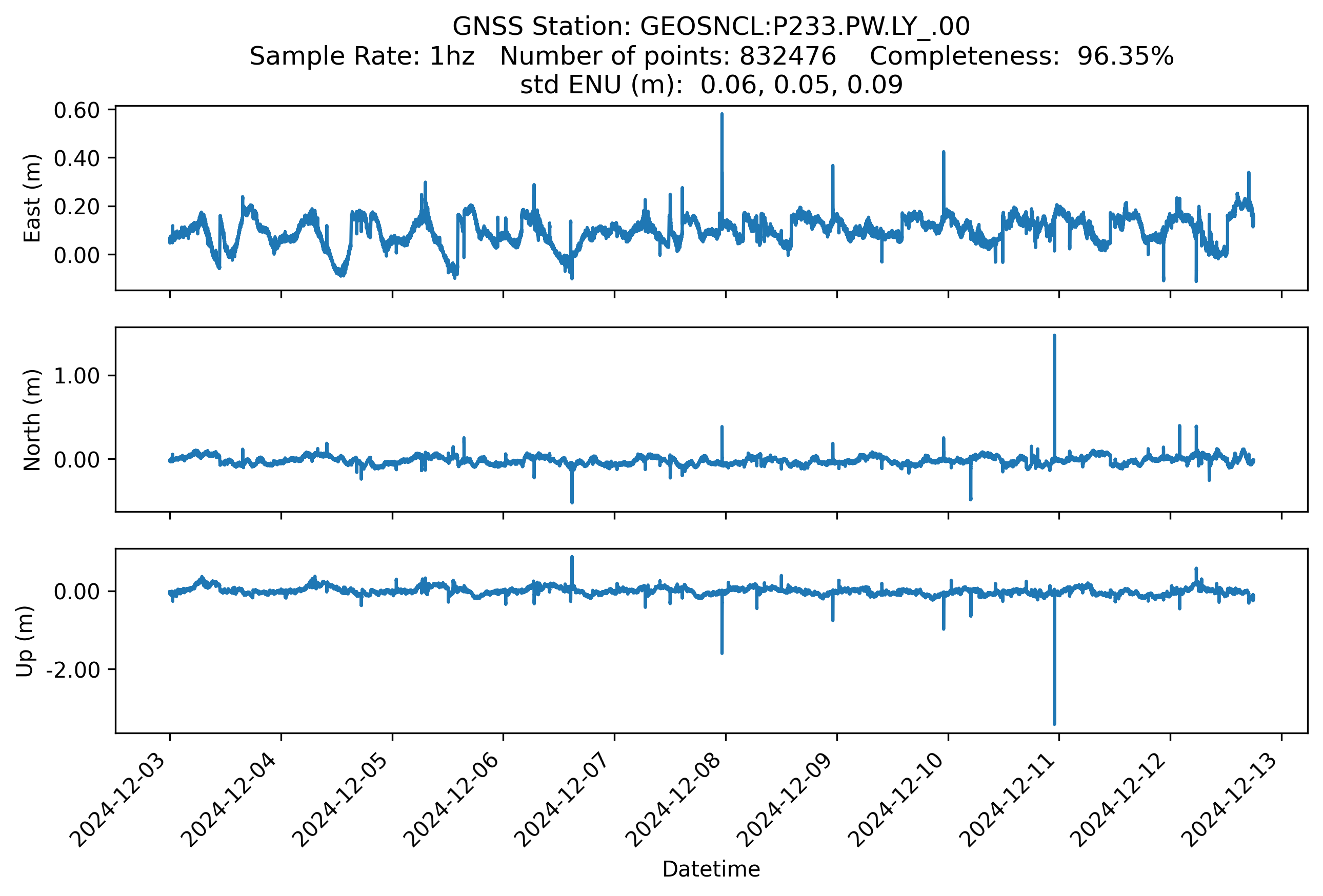This screenshot has height=896, width=1323.
Task: Click the East (m) axis label
Action: click(32, 198)
